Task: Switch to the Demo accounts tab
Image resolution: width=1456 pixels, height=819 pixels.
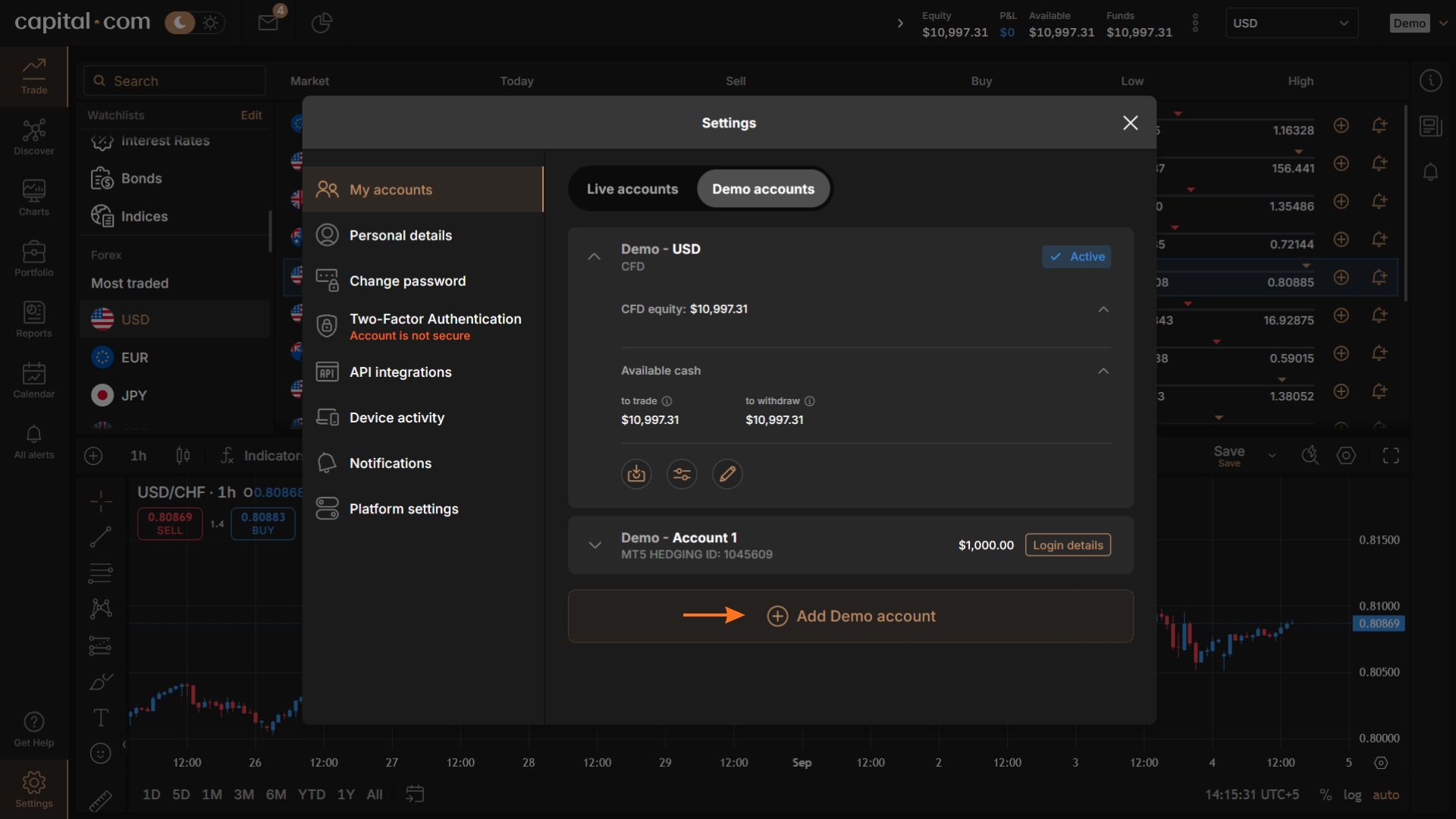Action: coord(763,189)
